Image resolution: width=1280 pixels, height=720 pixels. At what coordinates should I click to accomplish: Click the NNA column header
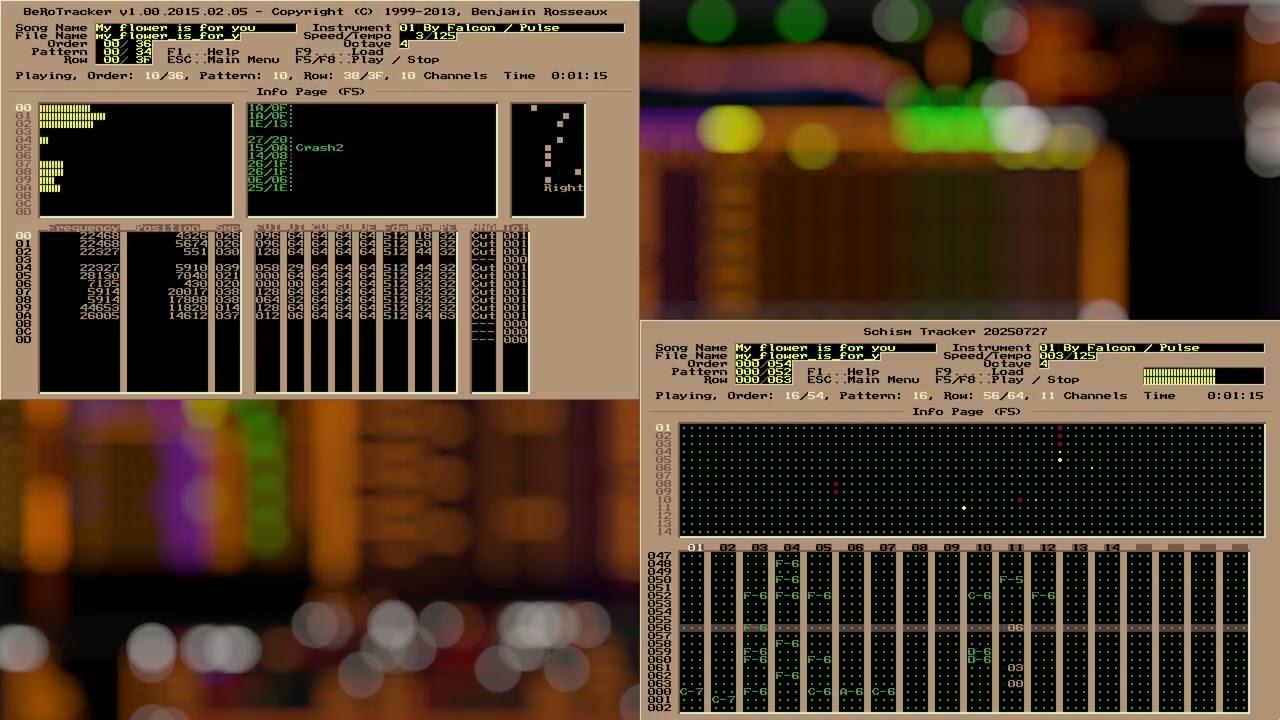484,228
